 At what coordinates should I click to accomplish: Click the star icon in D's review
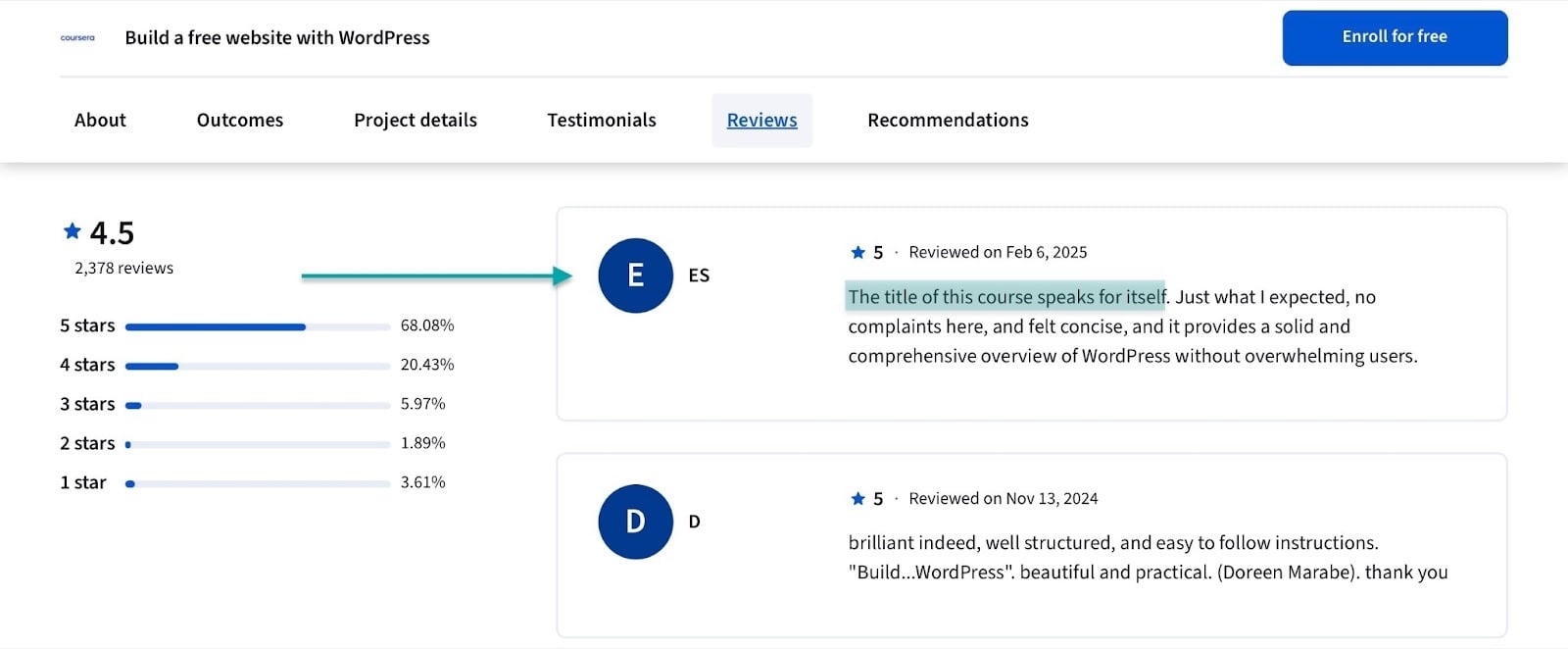pyautogui.click(x=857, y=498)
